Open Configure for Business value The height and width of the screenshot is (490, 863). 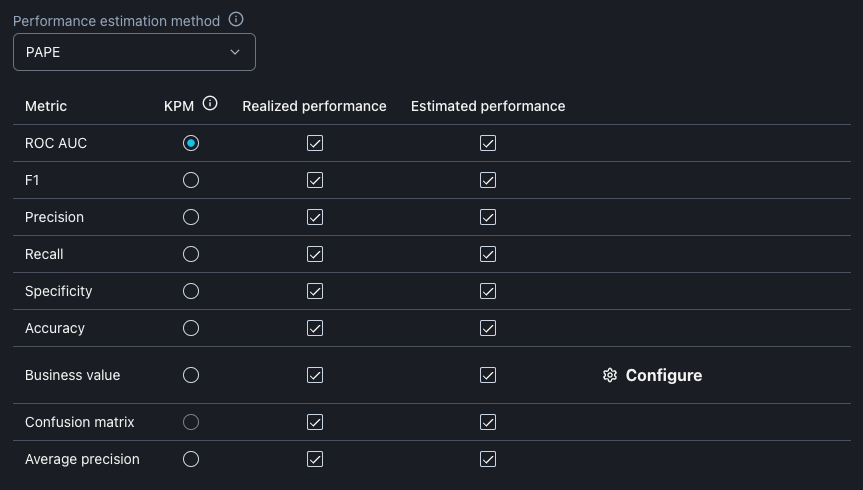coord(662,375)
